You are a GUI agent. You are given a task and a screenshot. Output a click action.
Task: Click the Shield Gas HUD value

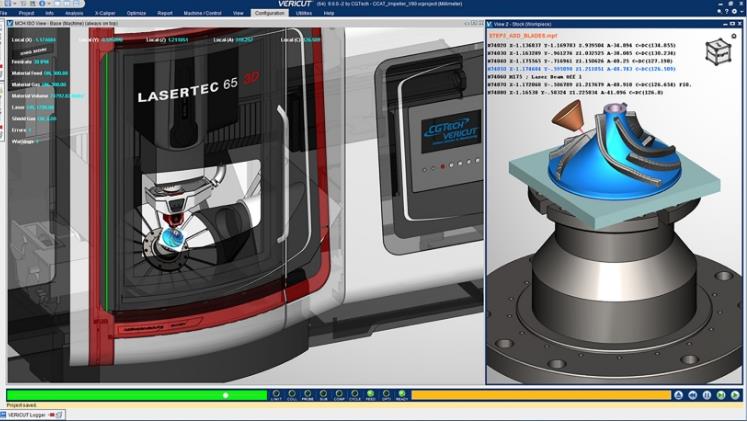[47, 119]
